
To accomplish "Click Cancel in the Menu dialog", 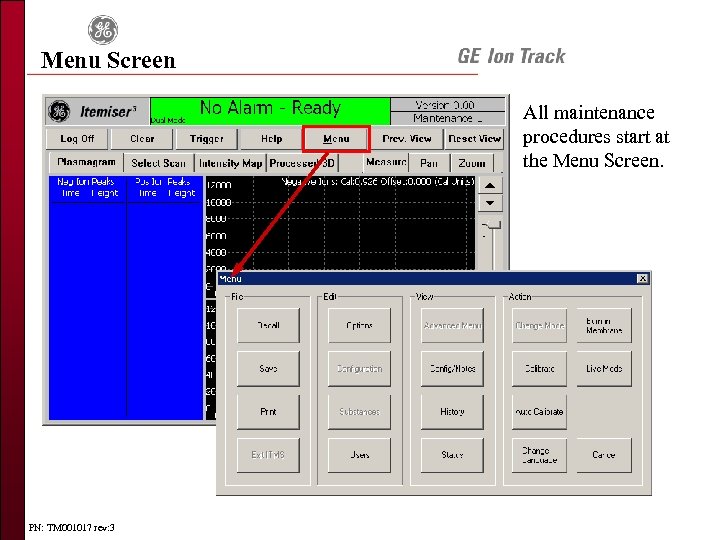I will click(604, 455).
